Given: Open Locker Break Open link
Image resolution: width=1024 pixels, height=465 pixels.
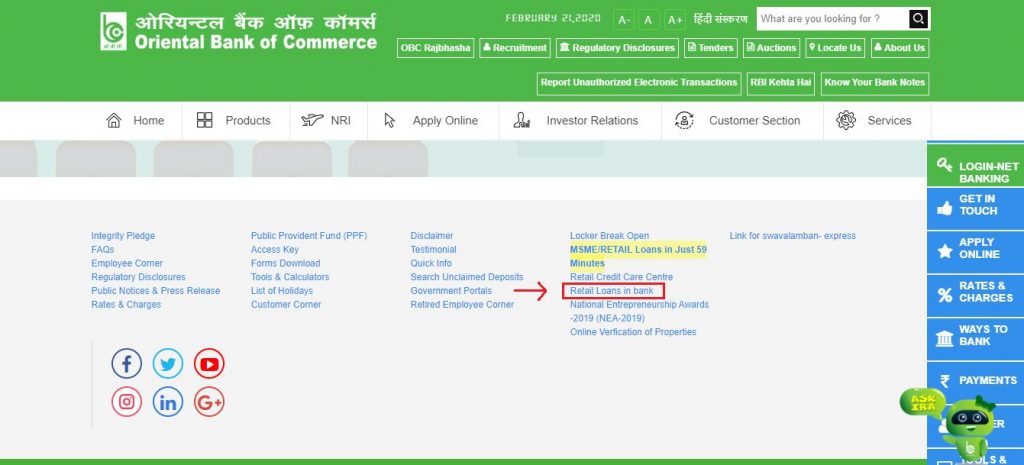Looking at the screenshot, I should click(x=609, y=236).
